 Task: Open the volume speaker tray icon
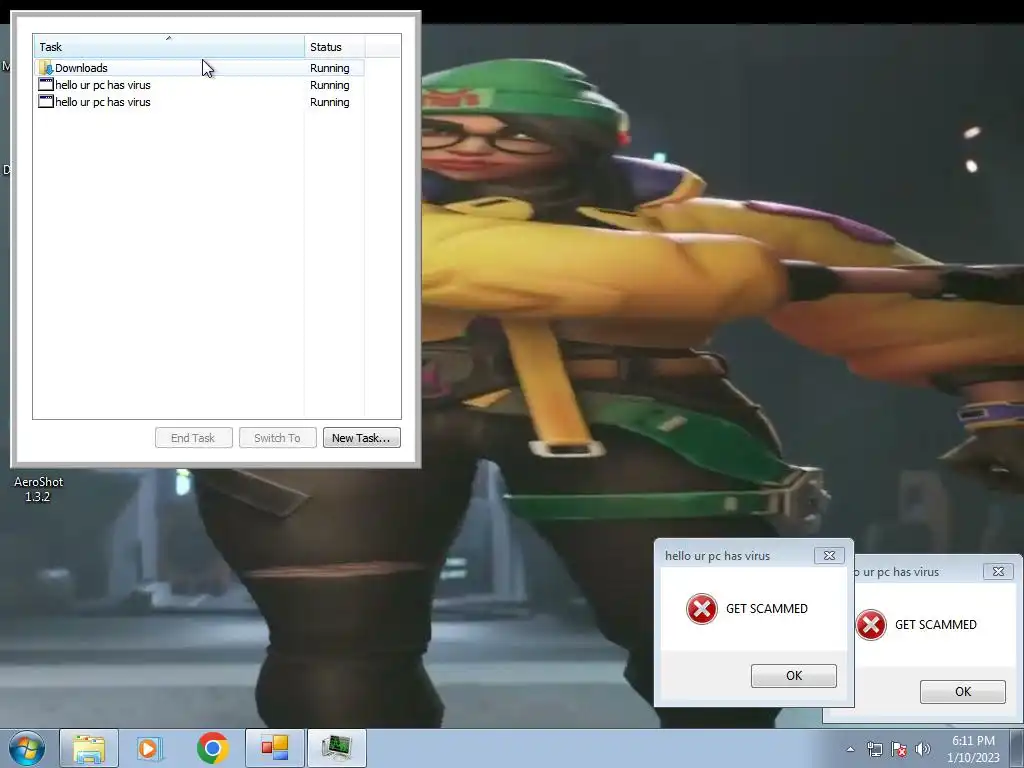point(923,749)
